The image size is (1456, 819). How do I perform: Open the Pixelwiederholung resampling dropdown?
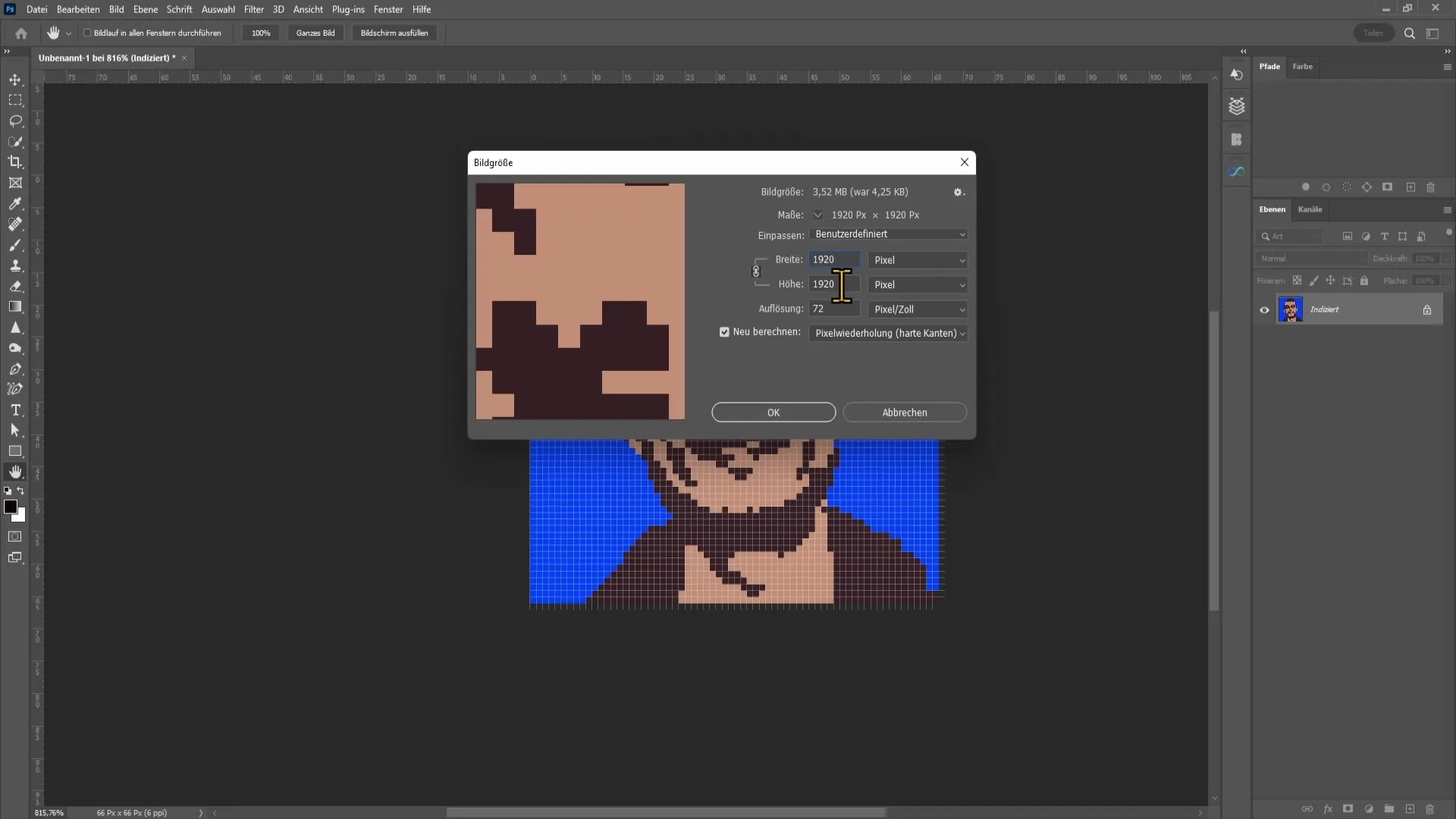888,334
